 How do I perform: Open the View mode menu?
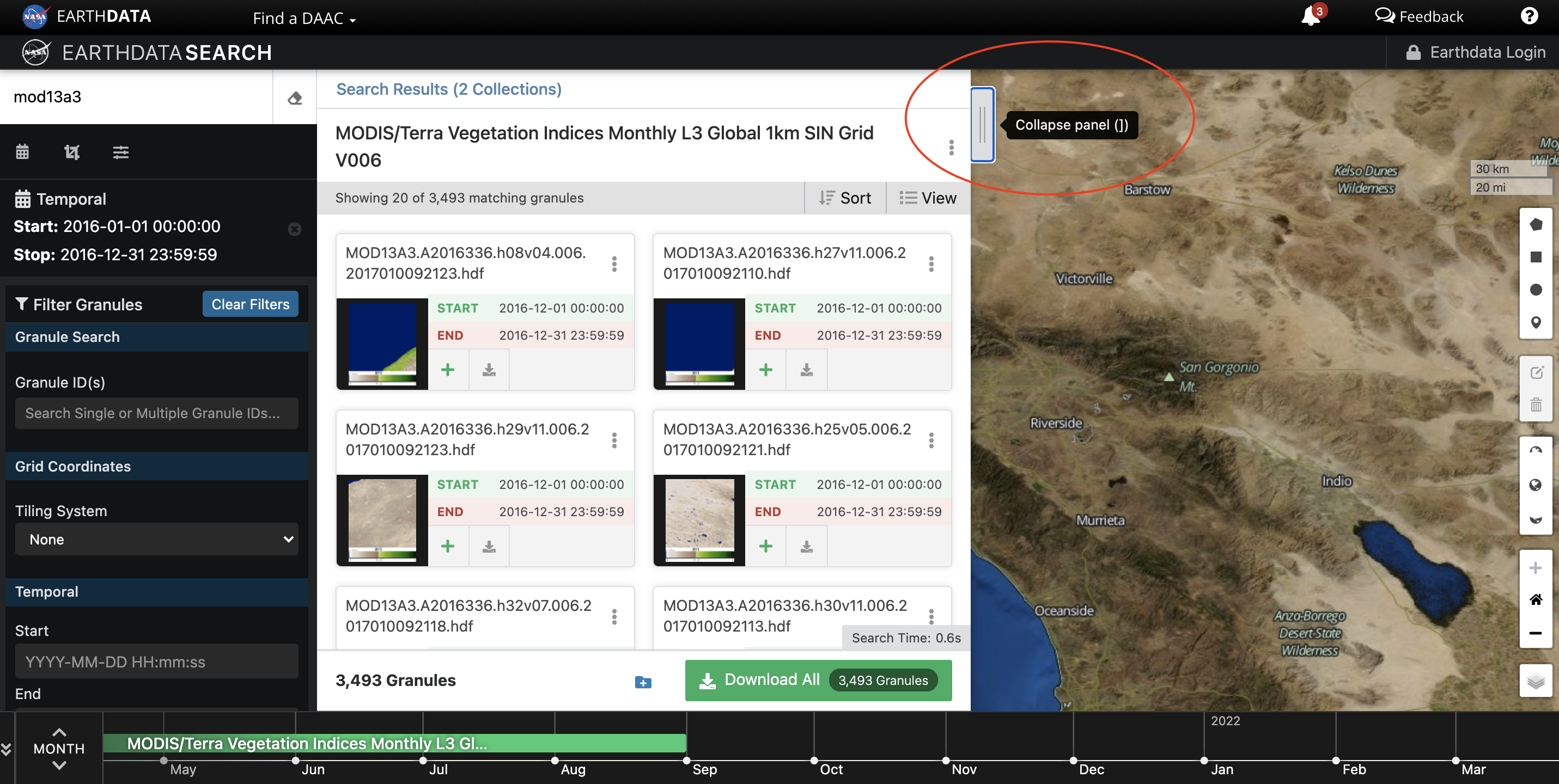click(x=928, y=198)
